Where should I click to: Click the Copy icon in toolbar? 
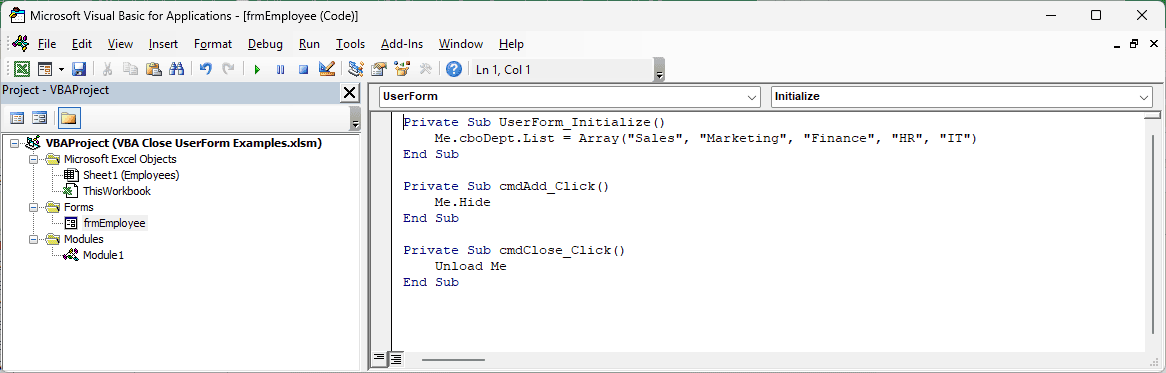pos(130,69)
